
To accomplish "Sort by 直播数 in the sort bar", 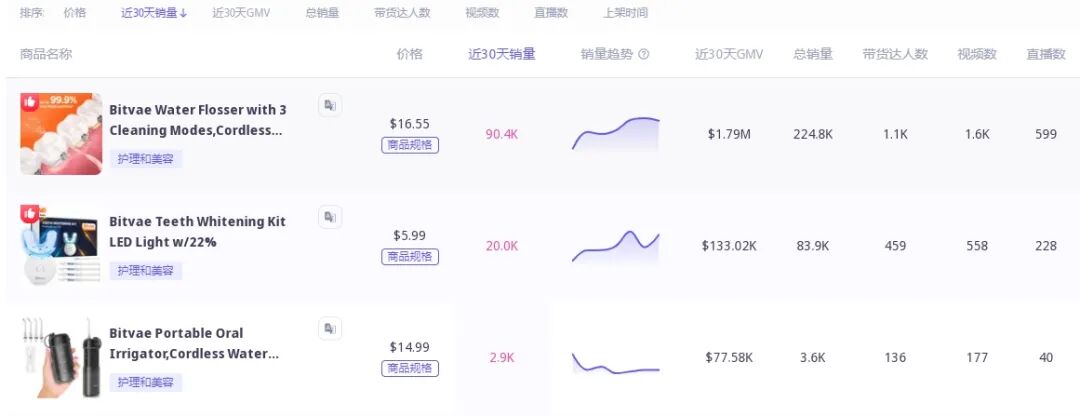I will click(x=551, y=12).
